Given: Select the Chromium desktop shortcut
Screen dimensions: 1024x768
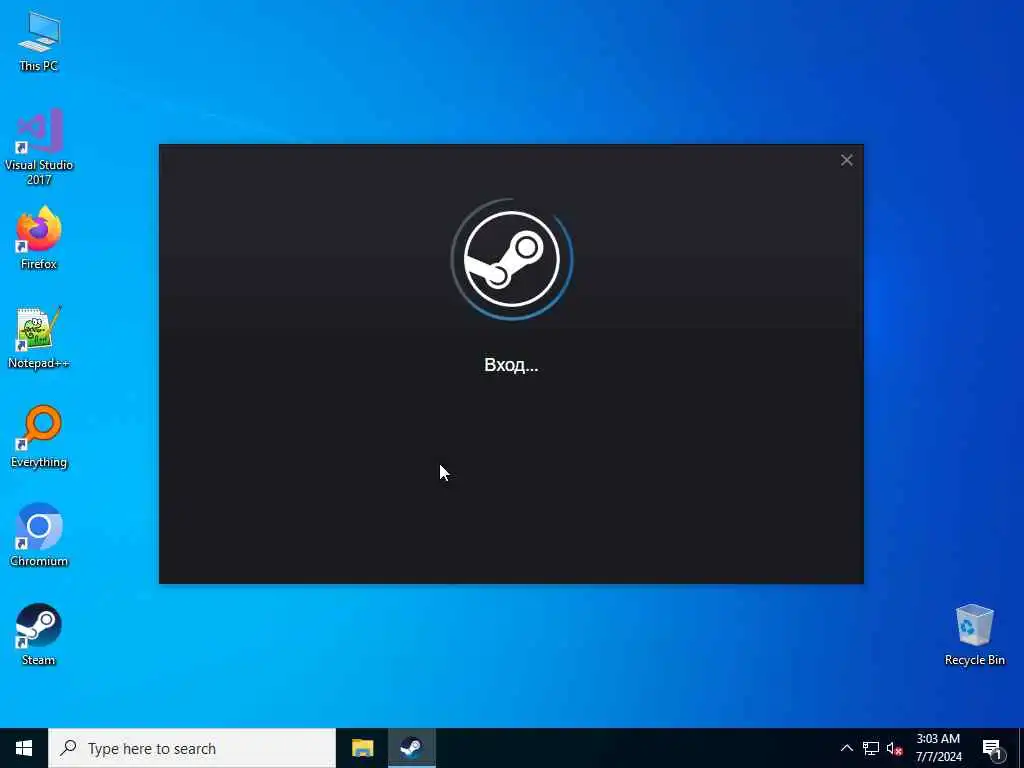Looking at the screenshot, I should (x=39, y=536).
